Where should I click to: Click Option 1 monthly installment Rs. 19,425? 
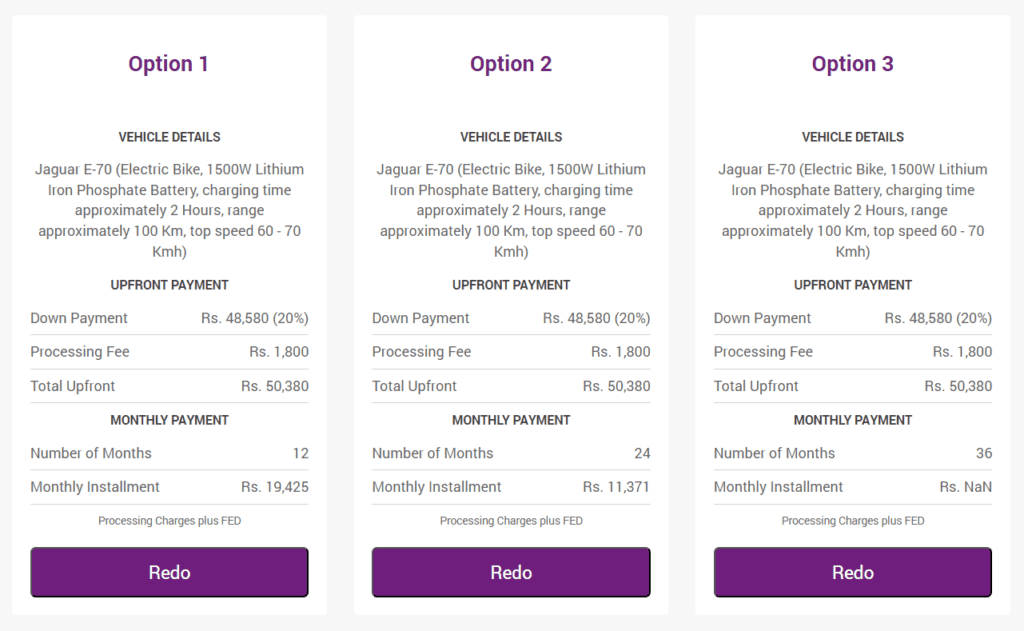274,487
